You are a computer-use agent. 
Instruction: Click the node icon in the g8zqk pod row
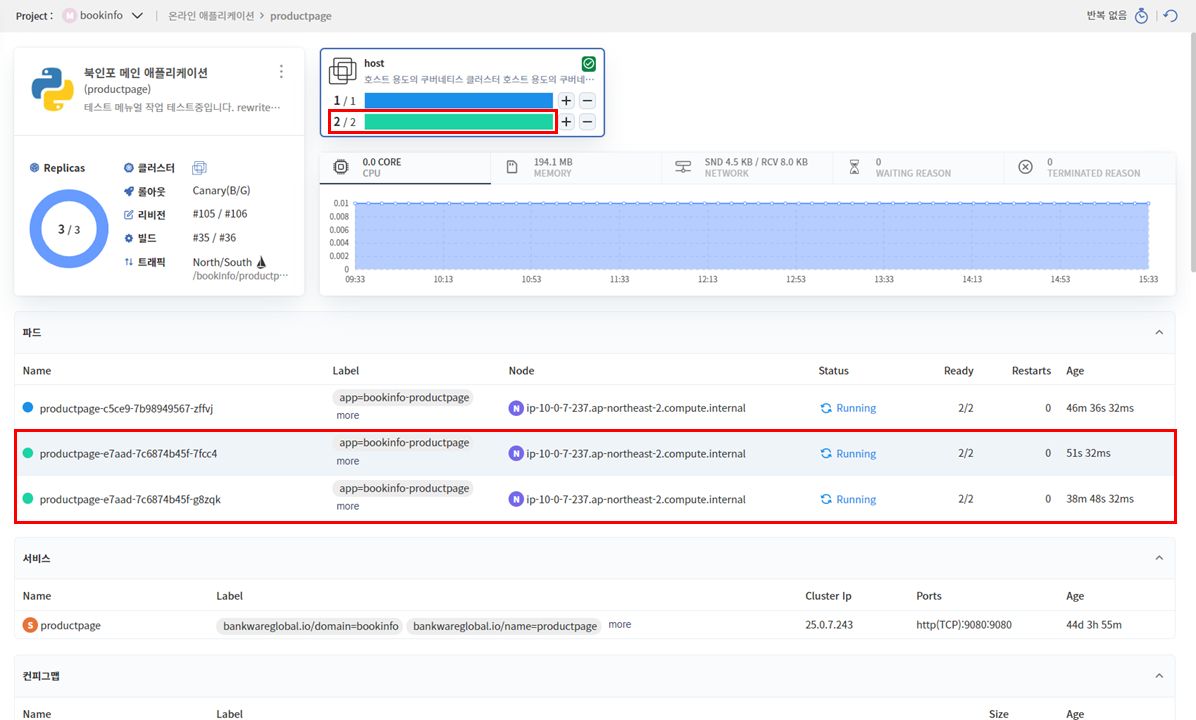516,500
